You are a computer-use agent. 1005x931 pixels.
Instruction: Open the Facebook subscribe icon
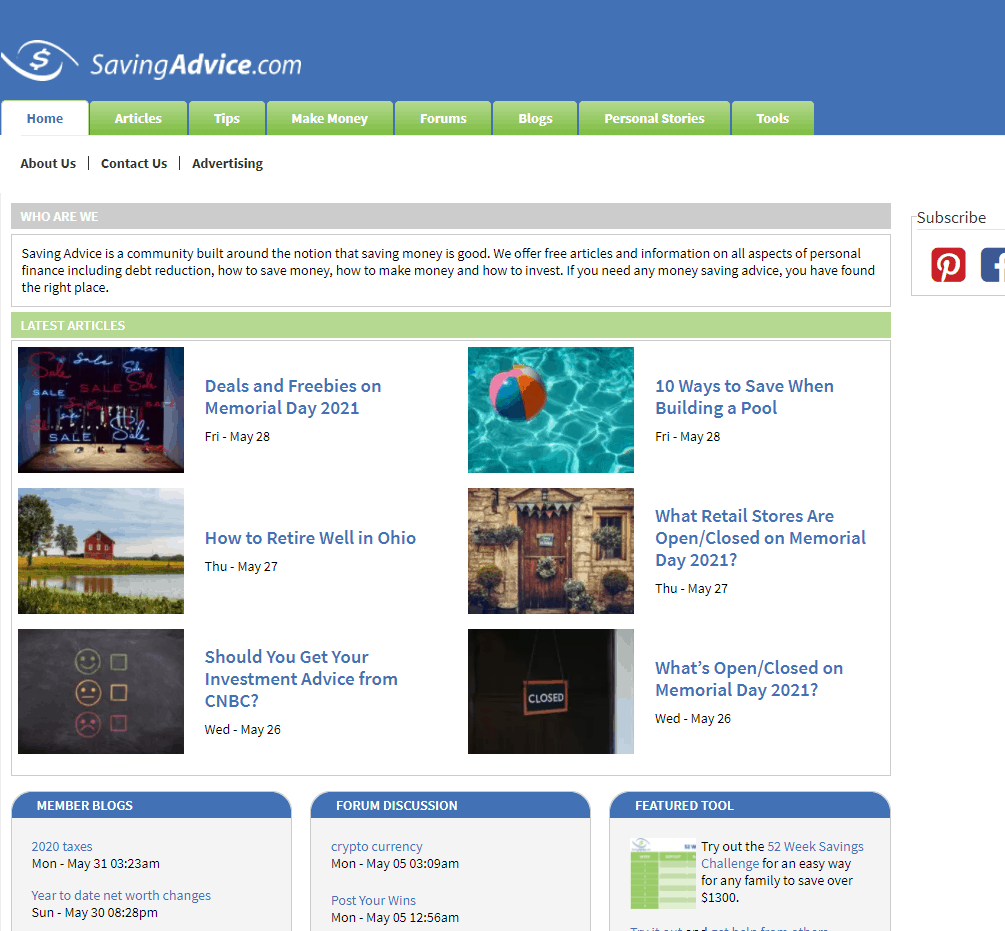(x=993, y=265)
